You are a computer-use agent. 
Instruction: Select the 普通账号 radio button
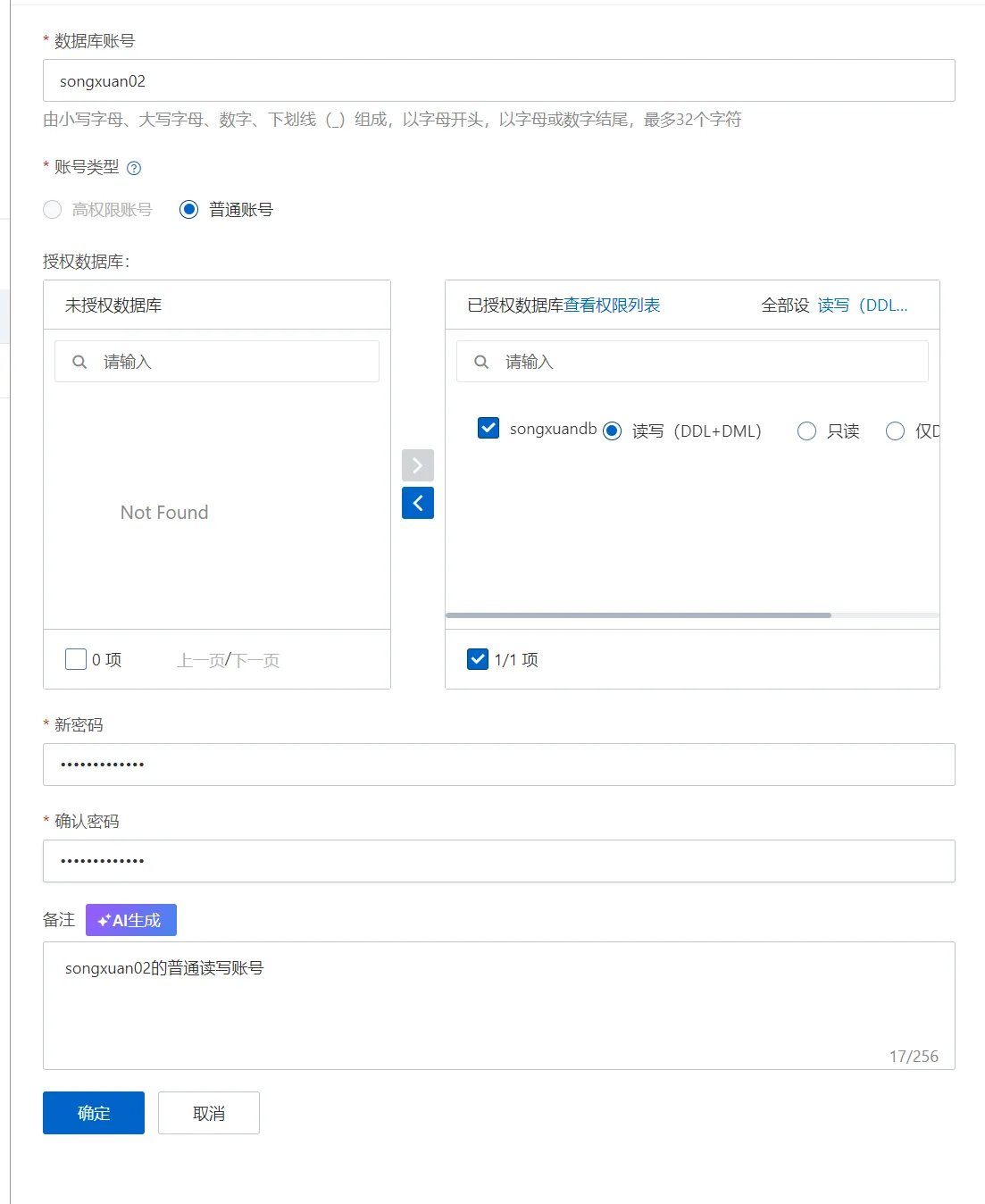pos(188,209)
